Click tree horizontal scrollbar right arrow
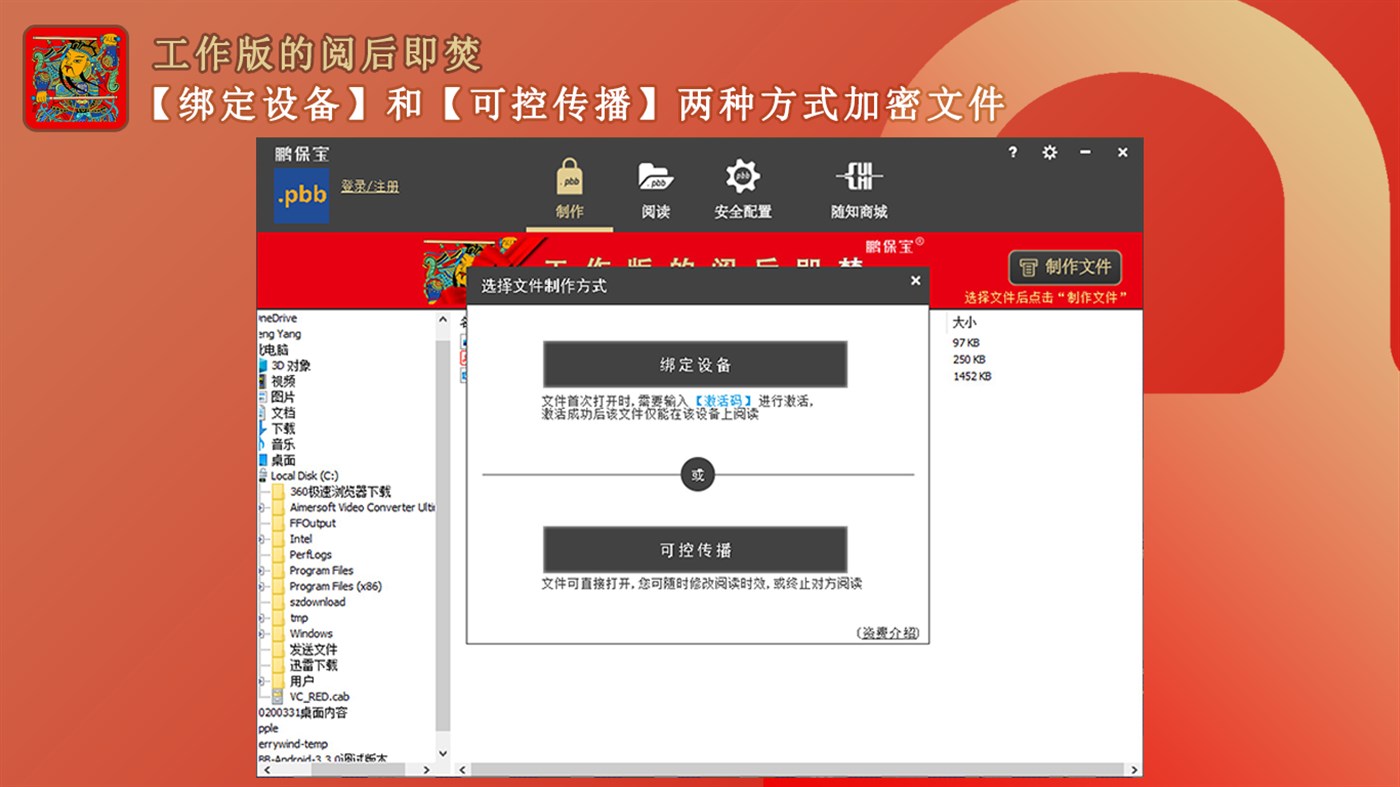 click(x=427, y=770)
